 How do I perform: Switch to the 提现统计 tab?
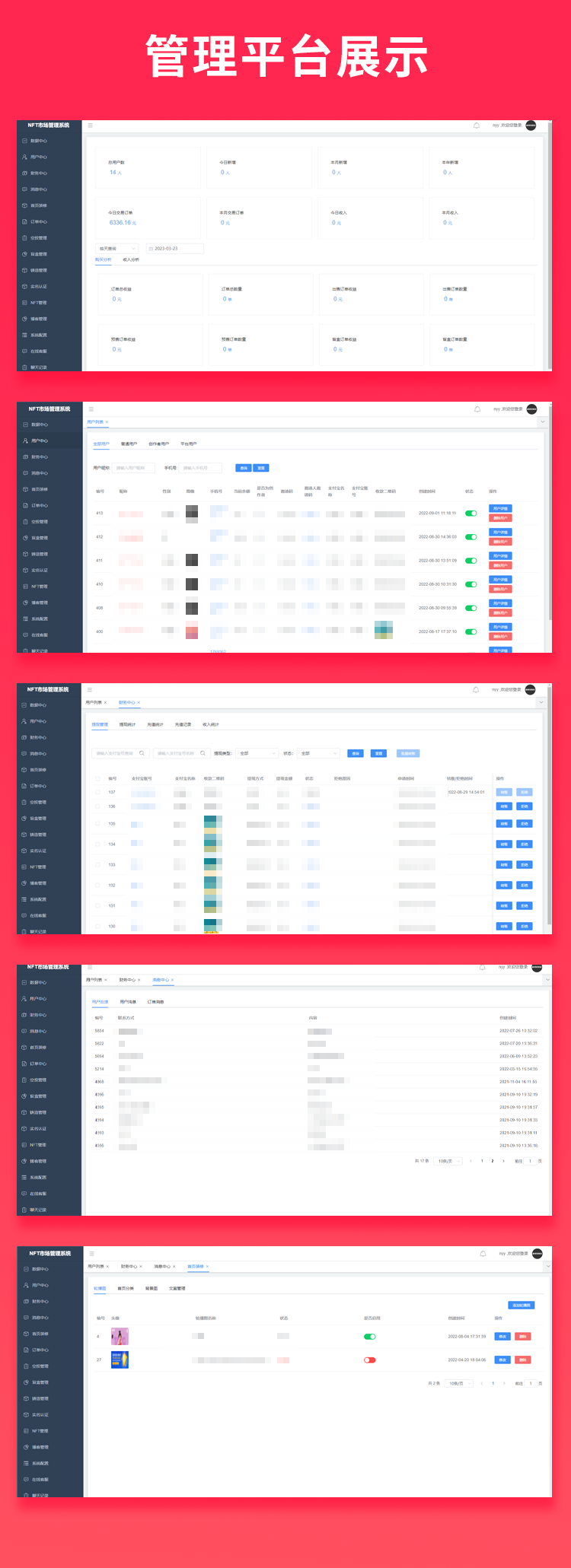127,724
